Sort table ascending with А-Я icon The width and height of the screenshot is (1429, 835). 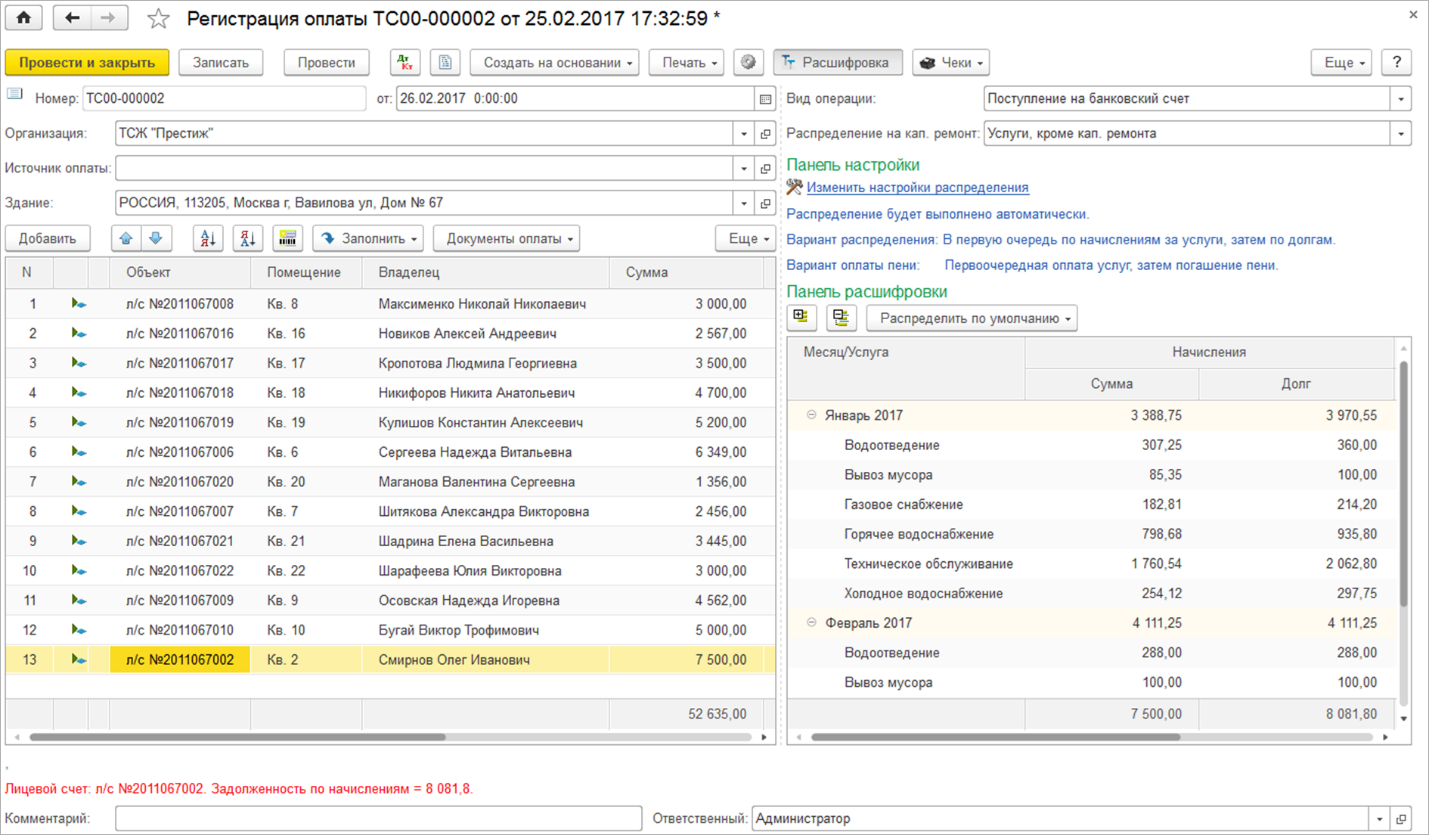click(x=208, y=239)
